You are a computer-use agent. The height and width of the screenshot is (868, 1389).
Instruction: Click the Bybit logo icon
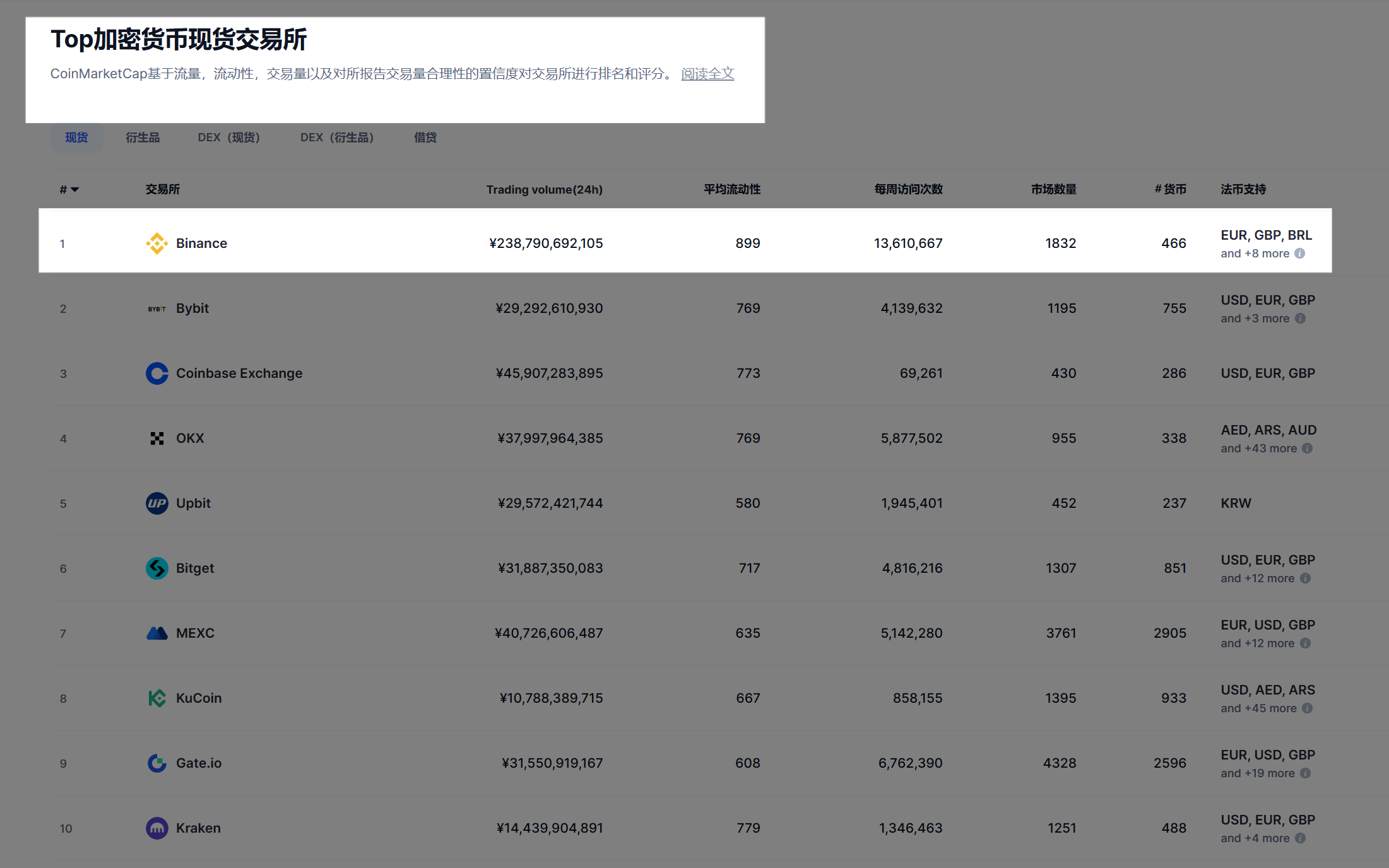tap(157, 308)
